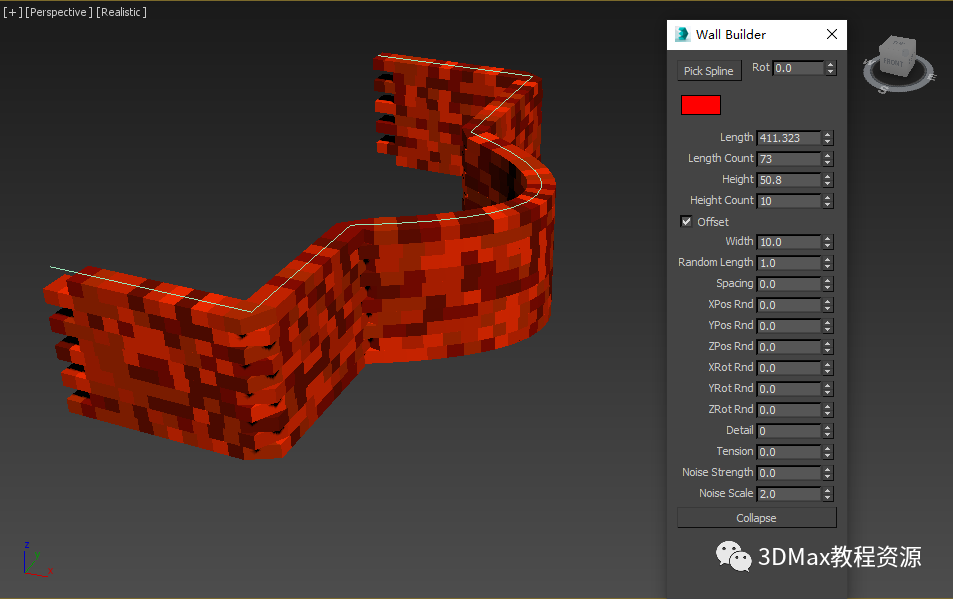Viewport: 953px width, 599px height.
Task: Click the Height value field
Action: [x=788, y=180]
